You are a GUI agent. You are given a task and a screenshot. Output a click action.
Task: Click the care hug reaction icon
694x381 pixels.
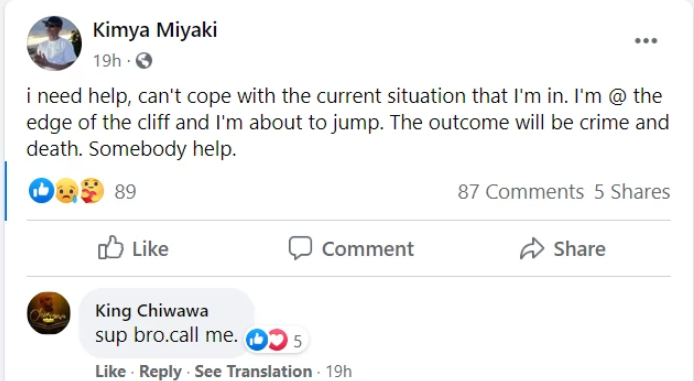92,191
